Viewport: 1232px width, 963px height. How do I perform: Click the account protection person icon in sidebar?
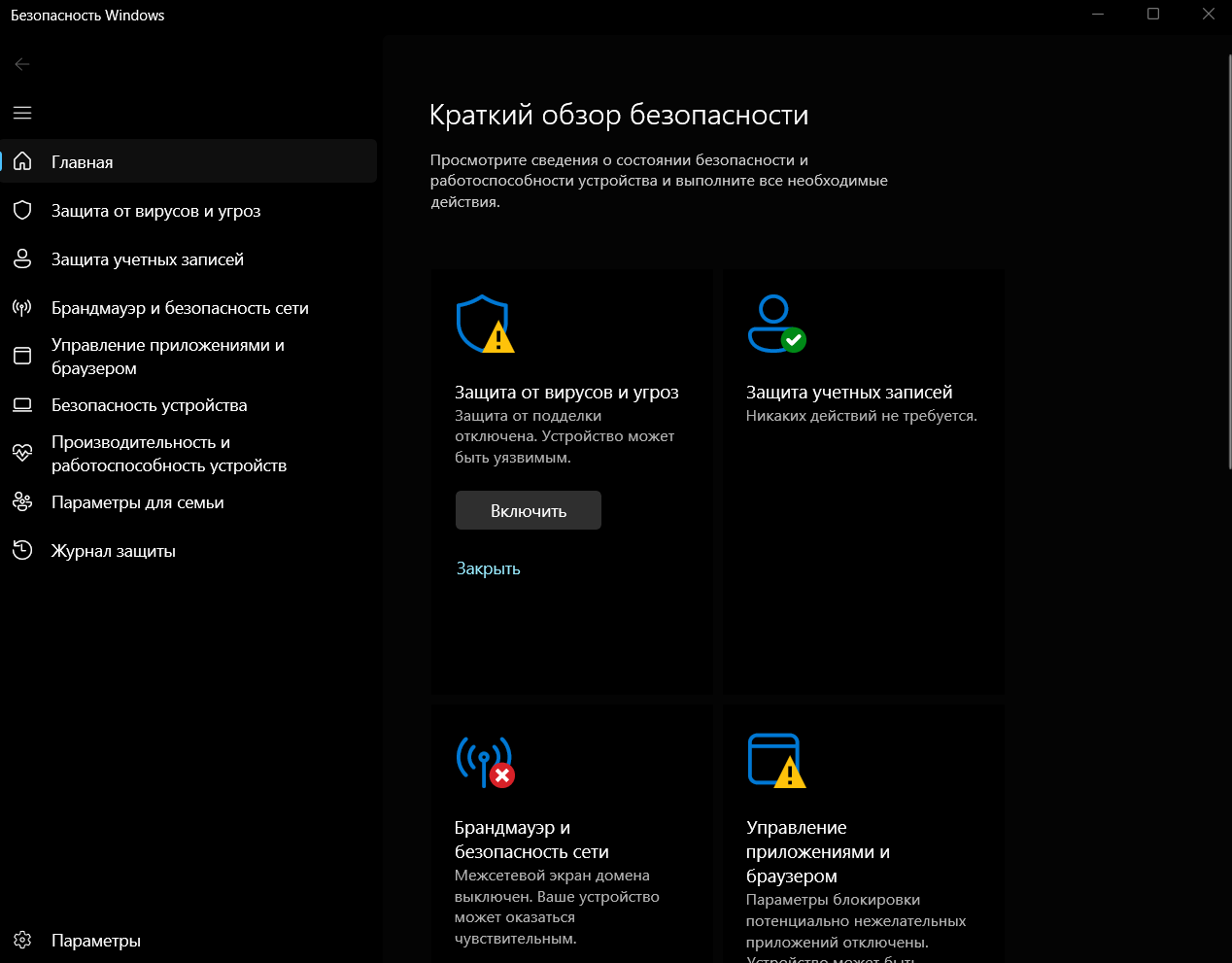(21, 258)
